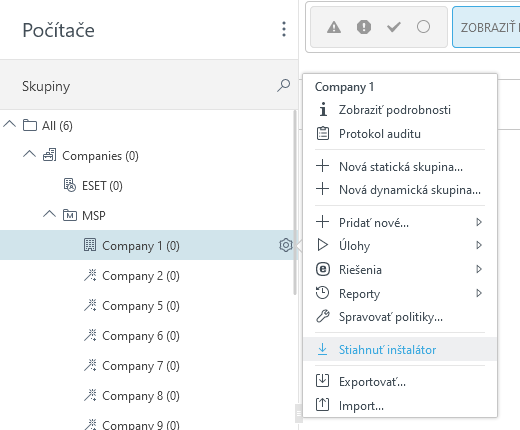Click the Protokol auditu clipboard icon
Image resolution: width=520 pixels, height=430 pixels.
(323, 133)
